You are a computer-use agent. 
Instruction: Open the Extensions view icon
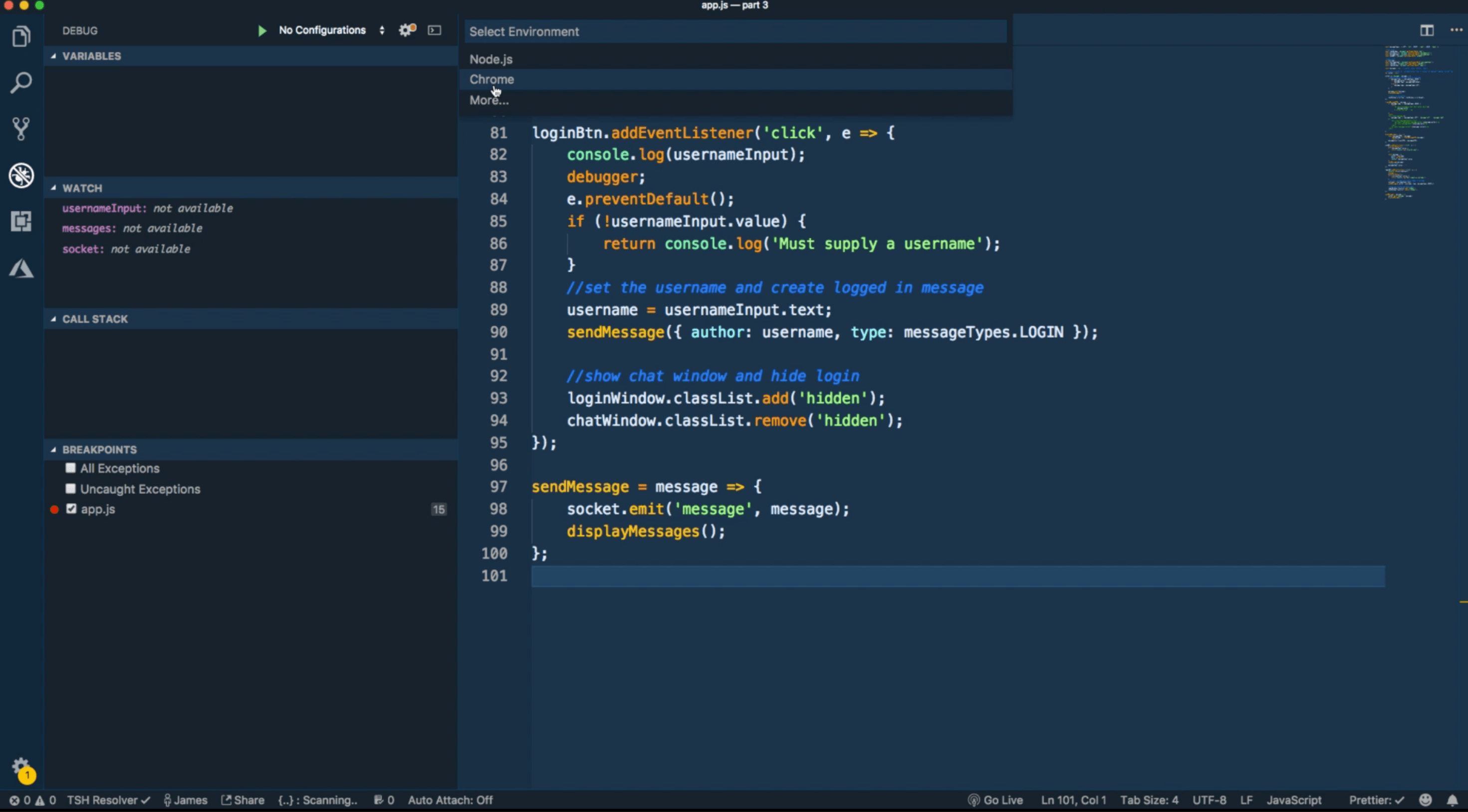(x=21, y=221)
